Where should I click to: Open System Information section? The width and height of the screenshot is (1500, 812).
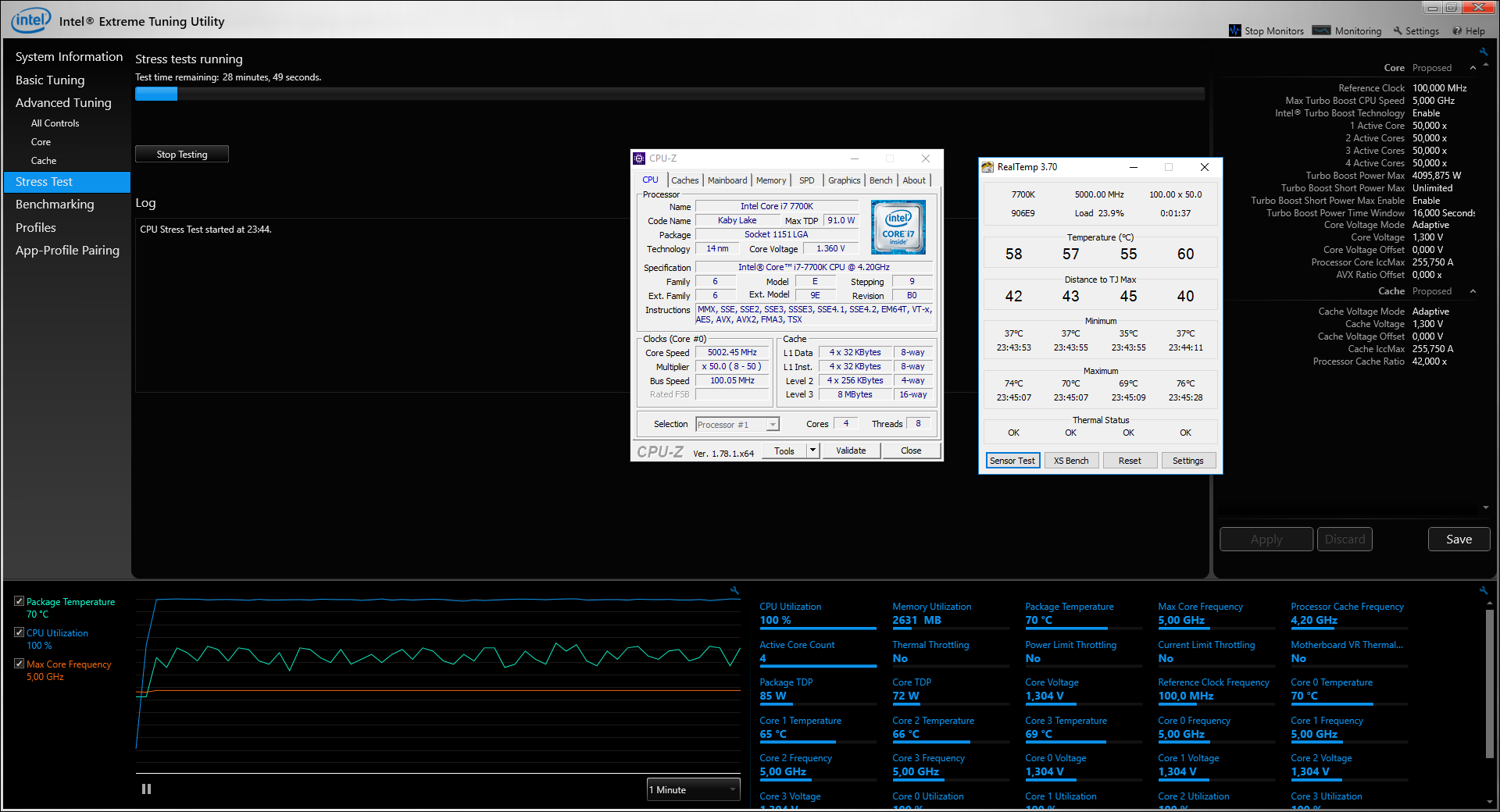[x=69, y=57]
